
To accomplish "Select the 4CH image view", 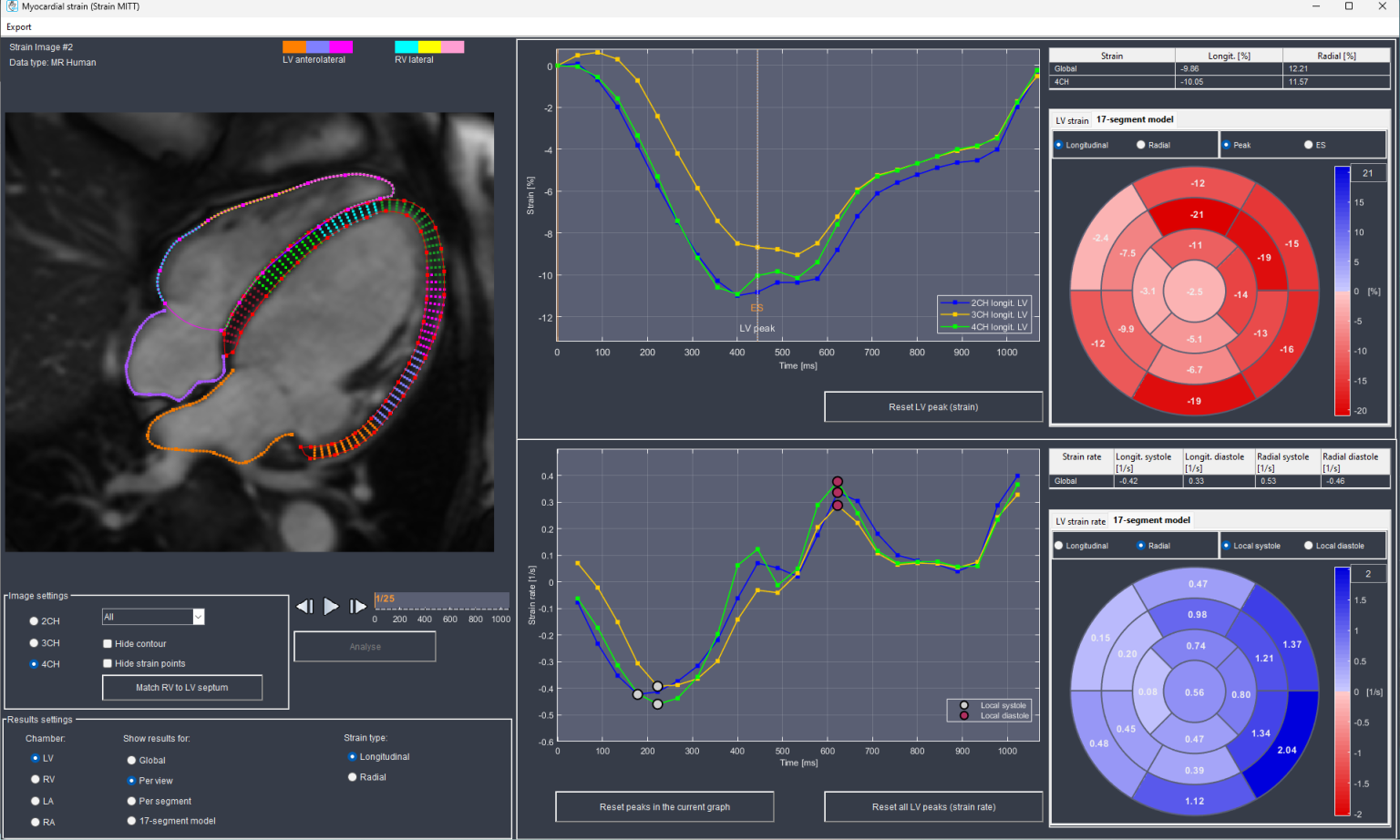I will [x=34, y=664].
